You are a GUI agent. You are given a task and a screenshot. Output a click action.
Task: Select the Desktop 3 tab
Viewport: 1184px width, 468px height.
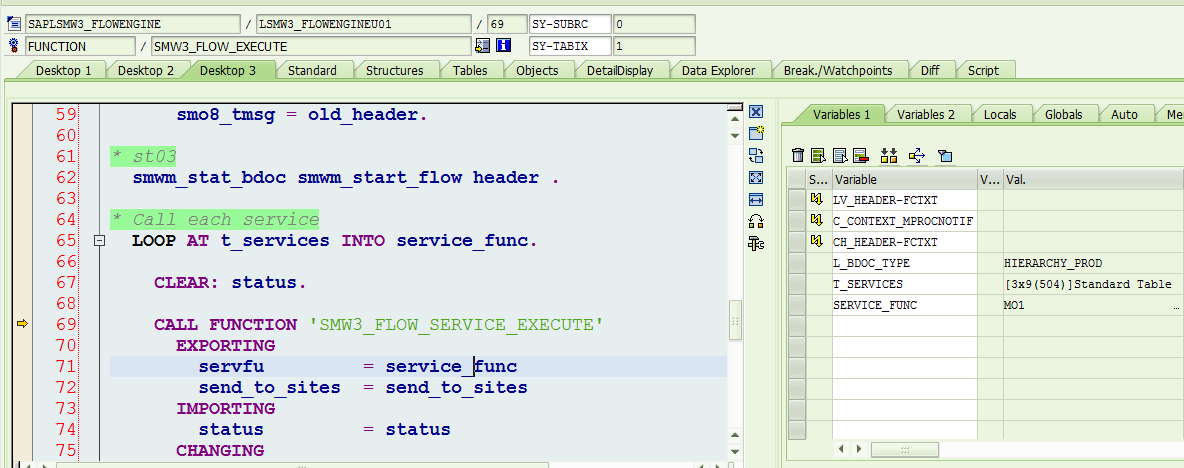click(228, 70)
